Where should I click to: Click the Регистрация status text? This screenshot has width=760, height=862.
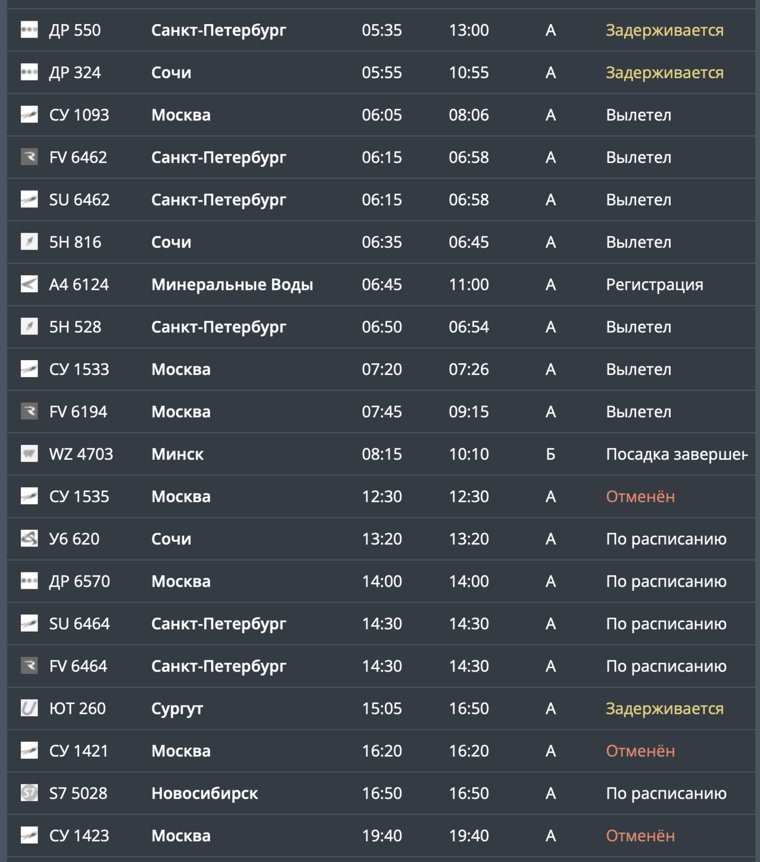click(x=654, y=285)
